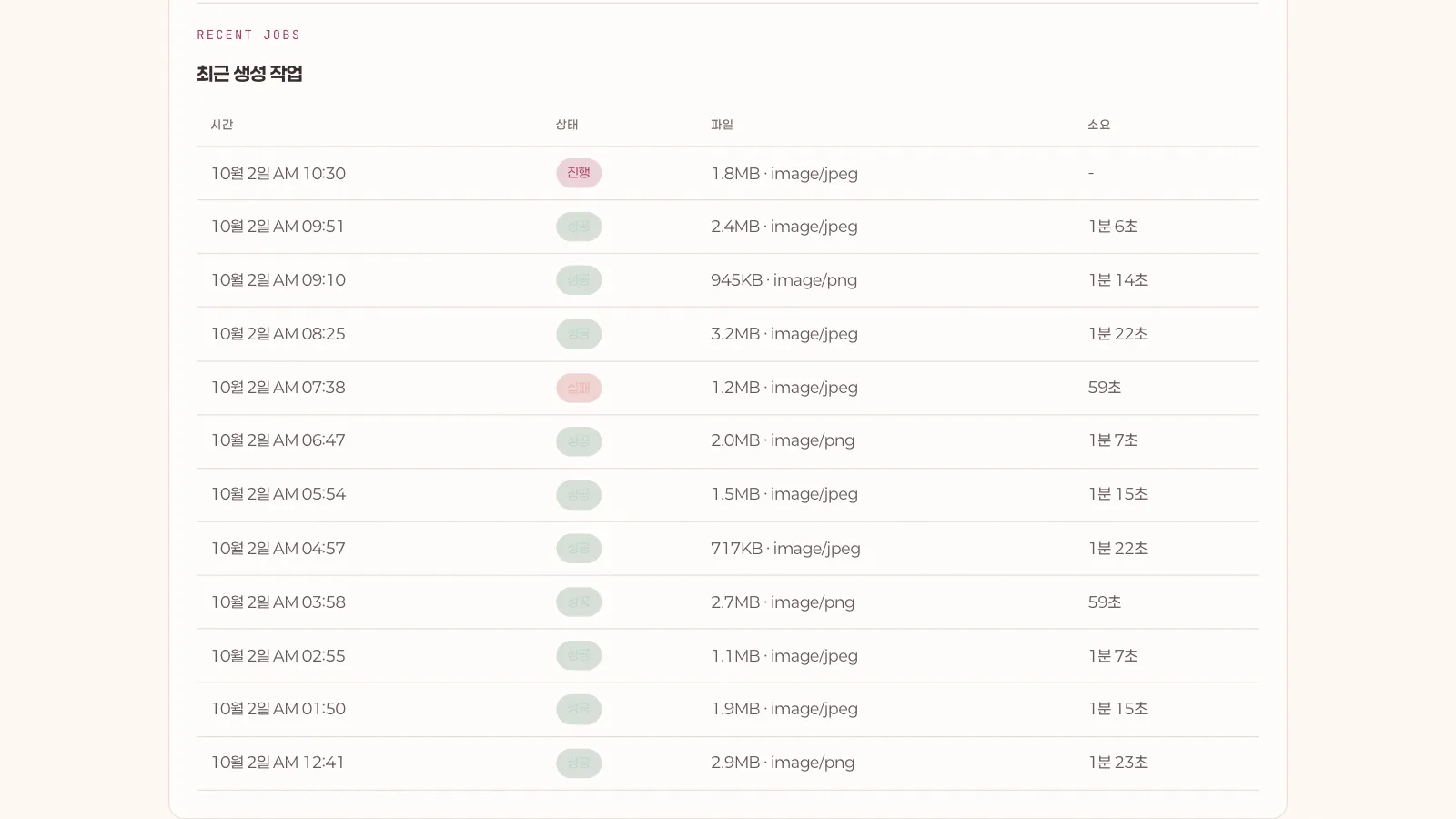This screenshot has width=1456, height=819.
Task: Click the file cell '1.8MB · image/jpeg'
Action: 784,174
